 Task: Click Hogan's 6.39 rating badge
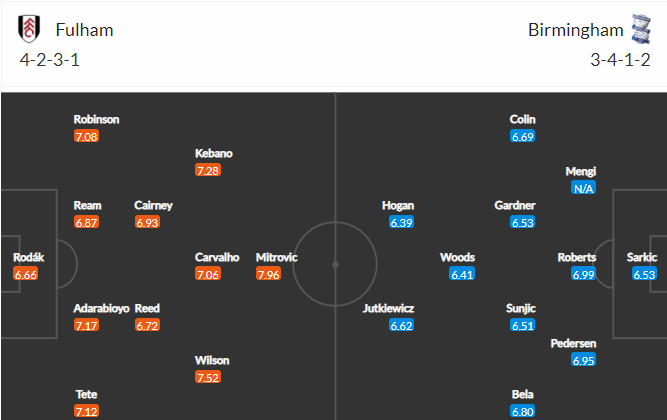coord(401,223)
